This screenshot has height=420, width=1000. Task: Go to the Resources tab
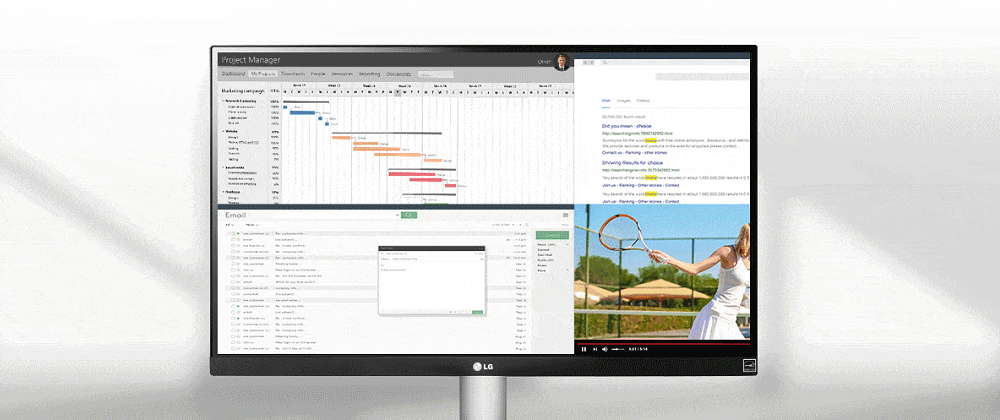coord(342,74)
